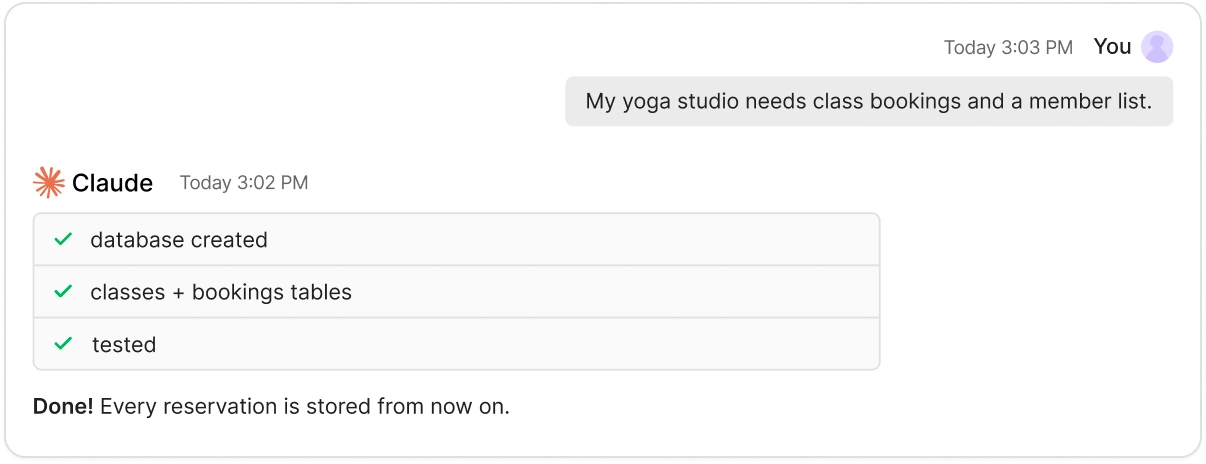Select the tested step row
The image size is (1206, 464).
pos(457,344)
